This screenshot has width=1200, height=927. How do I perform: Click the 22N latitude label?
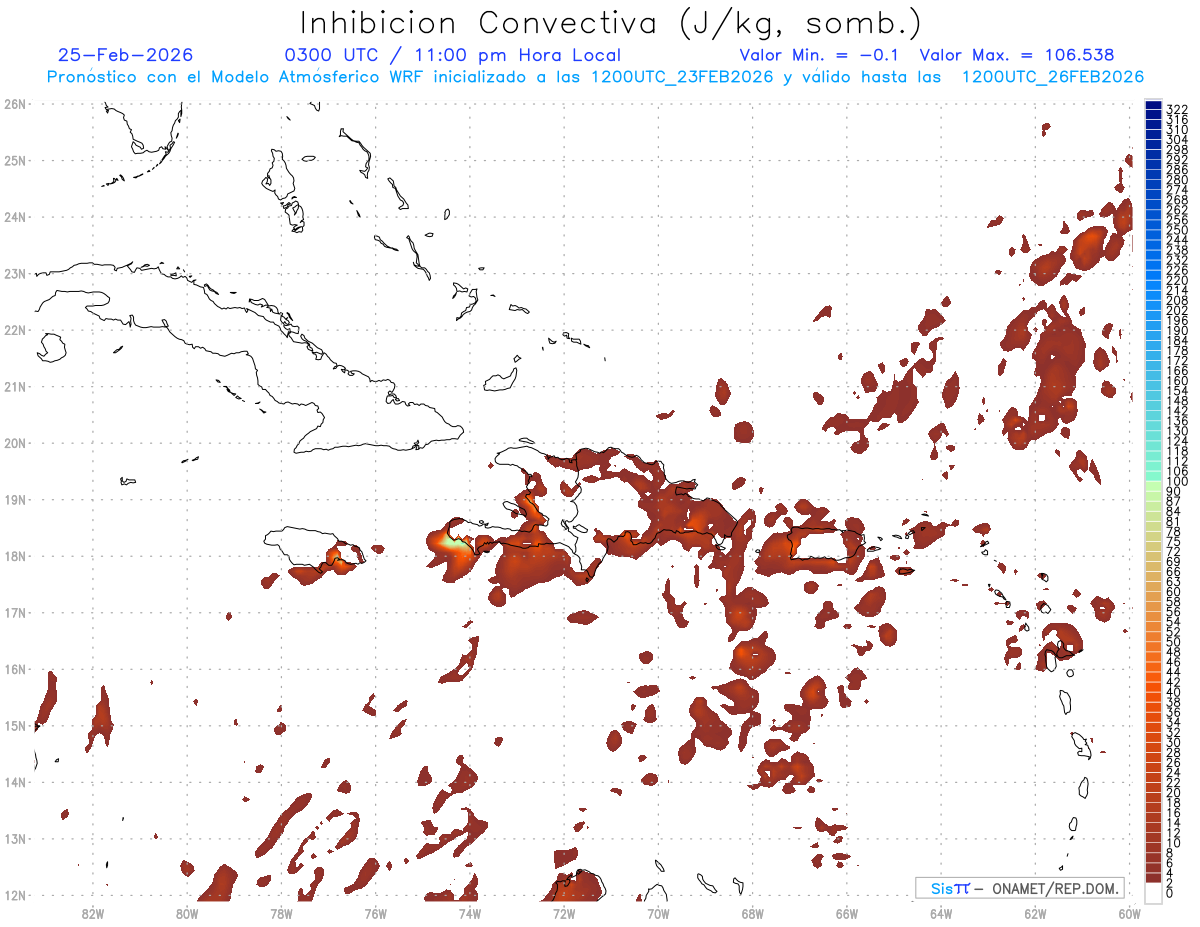[15, 330]
